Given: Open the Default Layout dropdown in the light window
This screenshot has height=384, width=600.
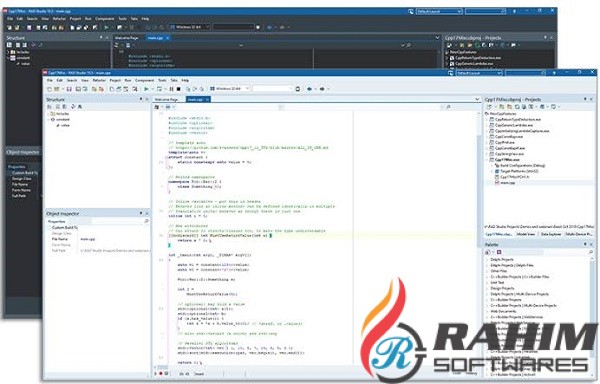Looking at the screenshot, I should [x=499, y=73].
